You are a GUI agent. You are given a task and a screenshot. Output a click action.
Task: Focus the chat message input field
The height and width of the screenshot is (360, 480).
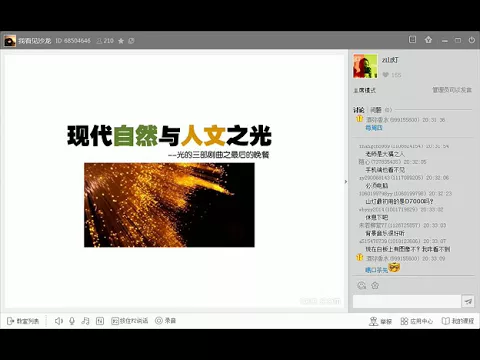(x=407, y=301)
